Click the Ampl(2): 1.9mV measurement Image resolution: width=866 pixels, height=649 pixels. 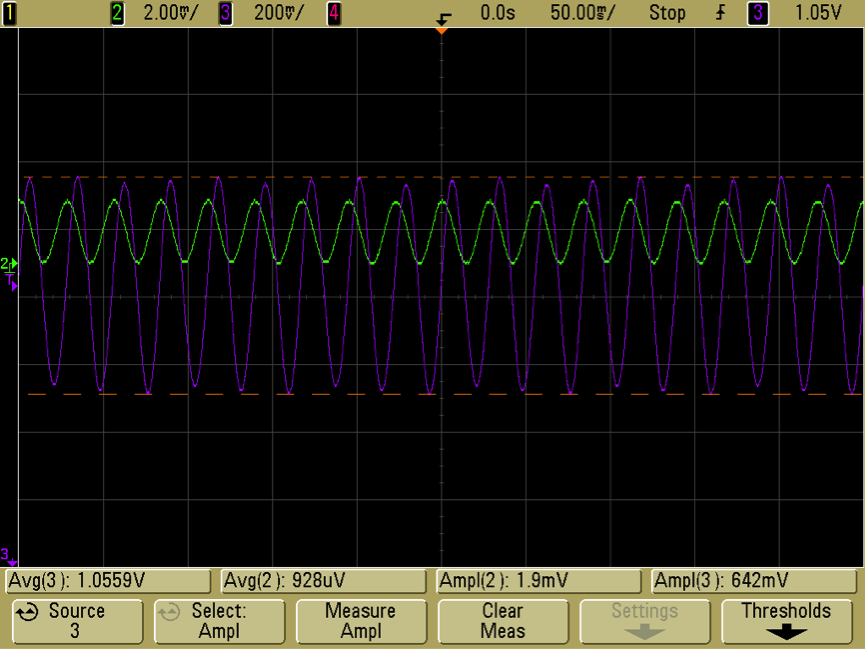538,581
